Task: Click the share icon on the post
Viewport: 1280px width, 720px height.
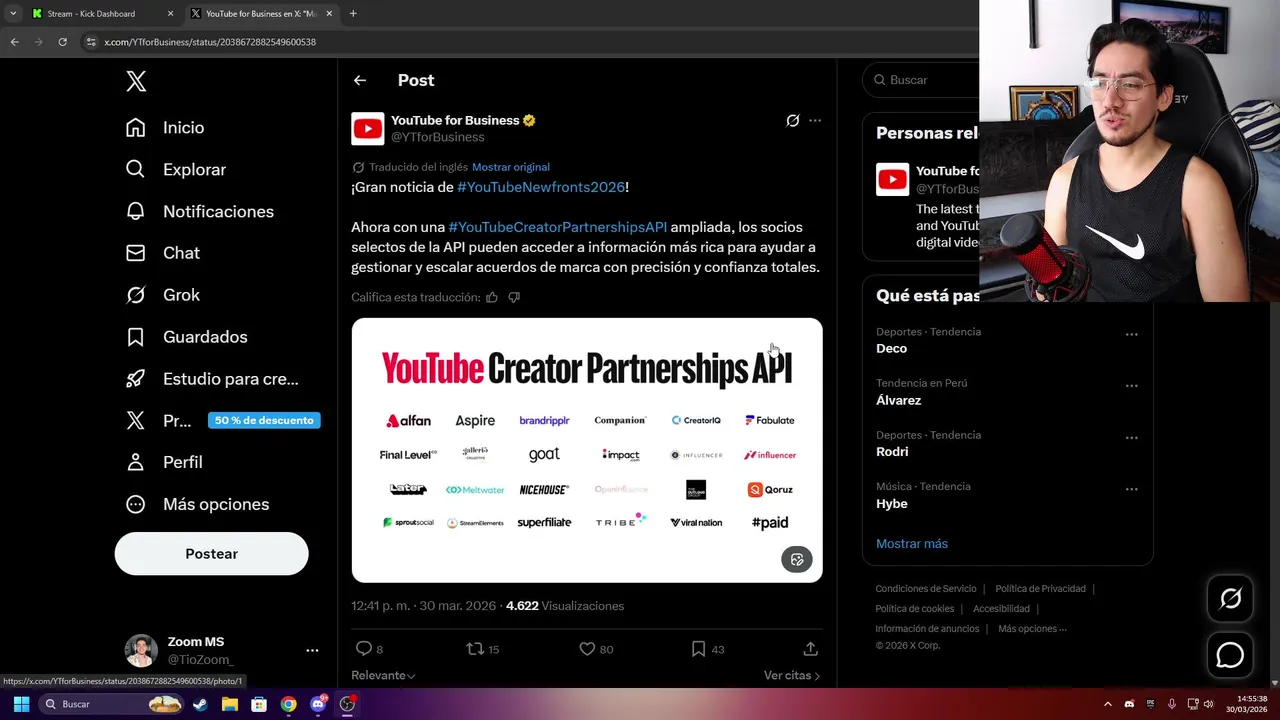Action: pyautogui.click(x=811, y=649)
